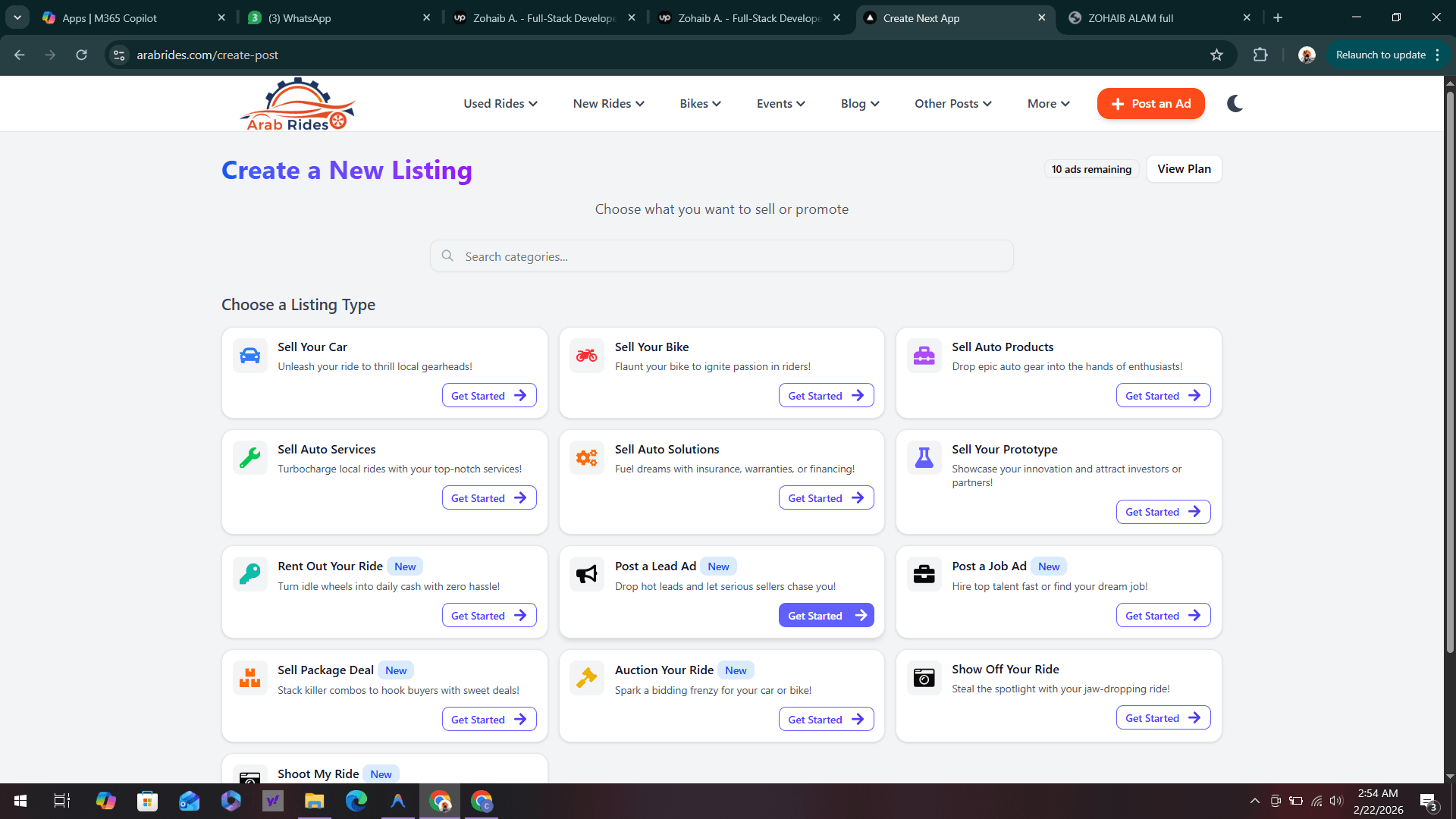Select the megaphone icon on Post a Lead Ad
Screen dimensions: 1456x819
pyautogui.click(x=586, y=574)
